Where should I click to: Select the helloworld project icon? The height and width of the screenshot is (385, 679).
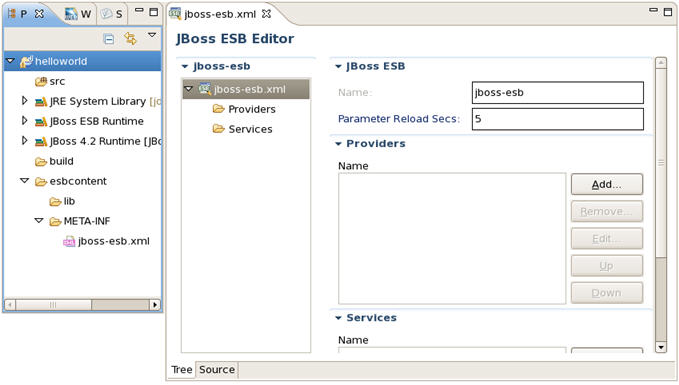(26, 61)
